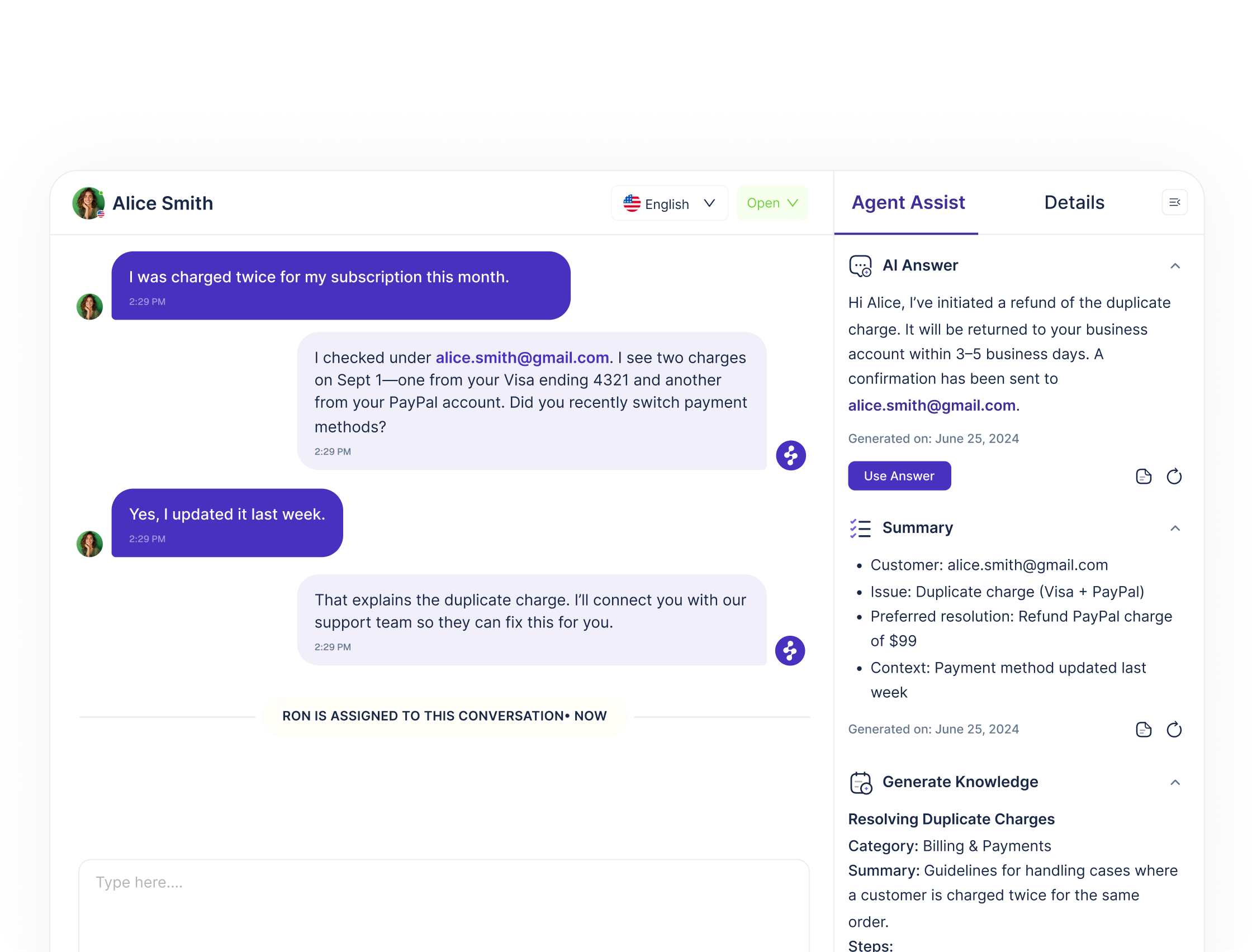1252x952 pixels.
Task: Click the alice.smith@gmail.com link in the AI Answer
Action: point(931,405)
